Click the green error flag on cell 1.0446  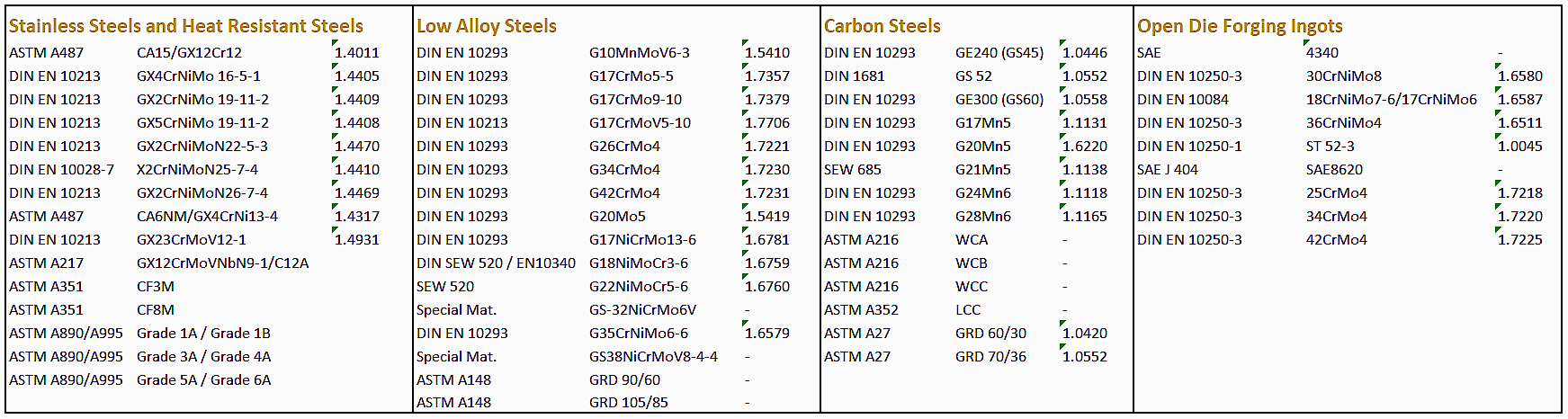point(1063,43)
